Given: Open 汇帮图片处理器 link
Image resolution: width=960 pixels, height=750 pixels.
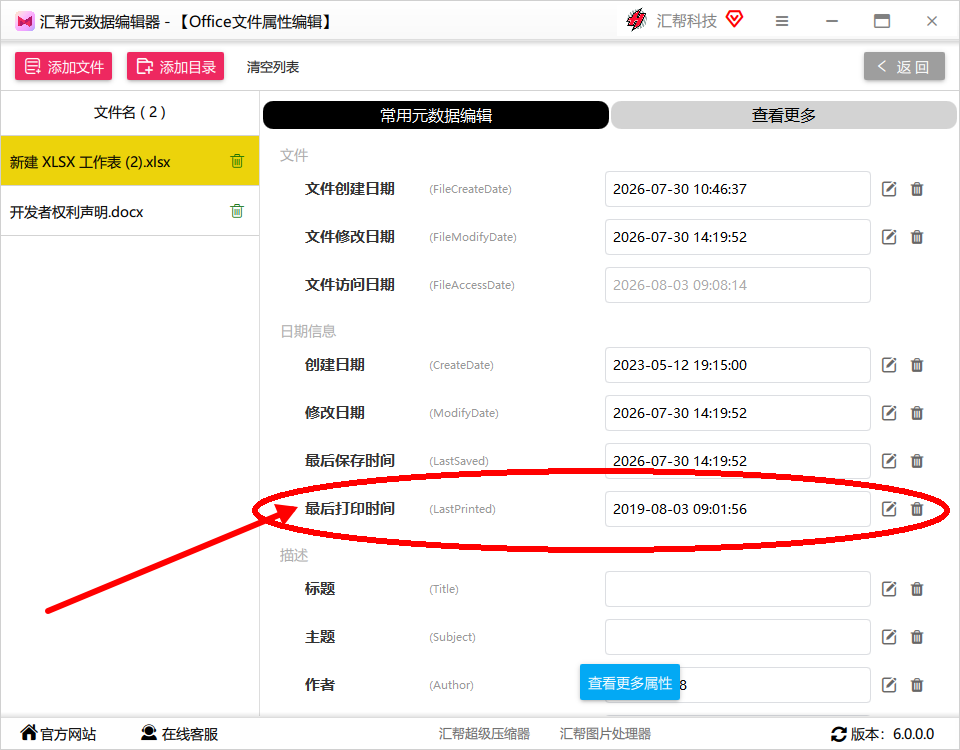Looking at the screenshot, I should (x=606, y=733).
